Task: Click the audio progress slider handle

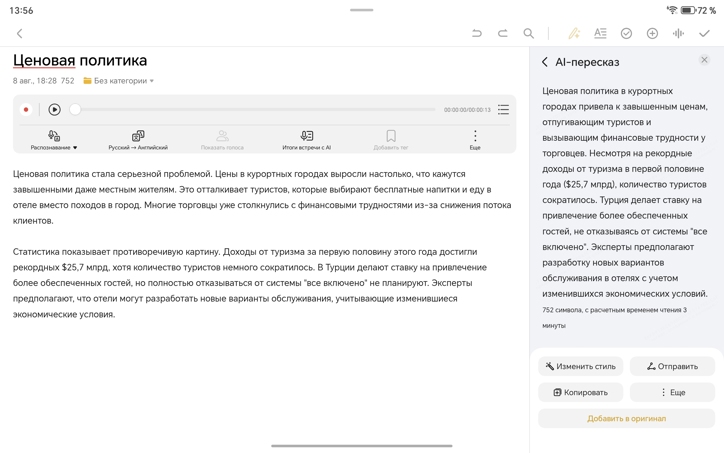Action: 75,110
